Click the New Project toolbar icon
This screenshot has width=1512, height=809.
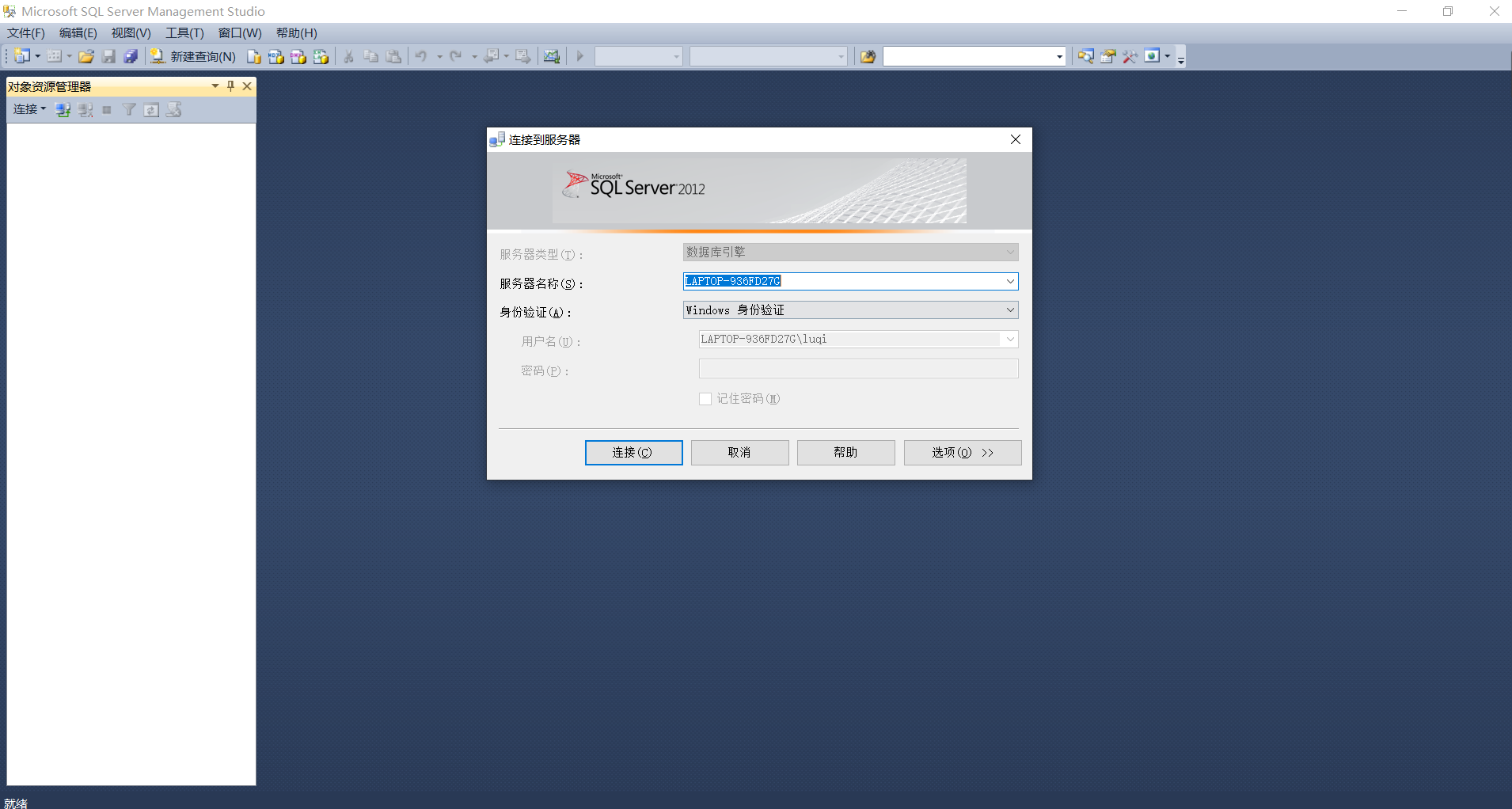click(x=22, y=56)
